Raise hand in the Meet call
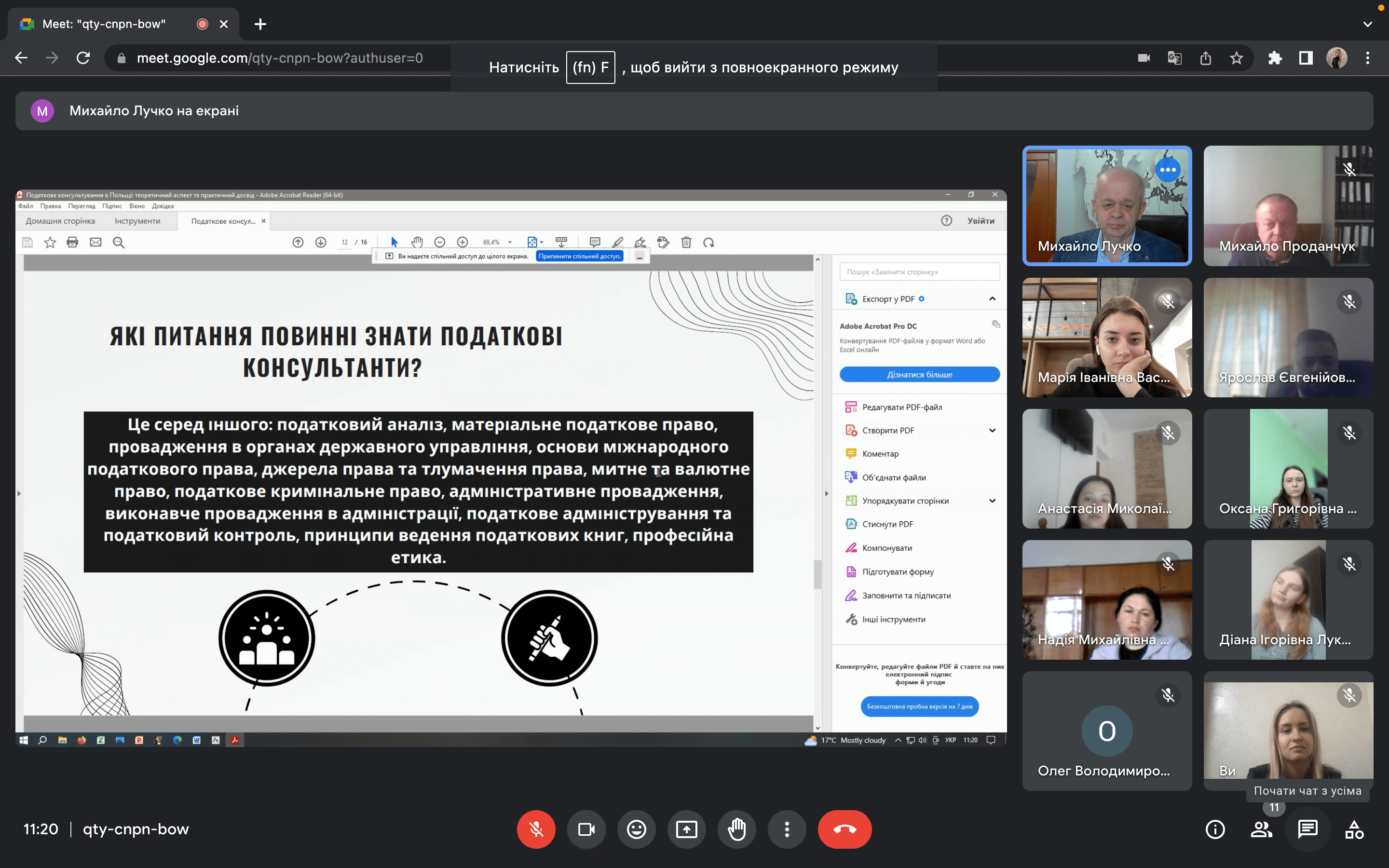1389x868 pixels. tap(737, 829)
